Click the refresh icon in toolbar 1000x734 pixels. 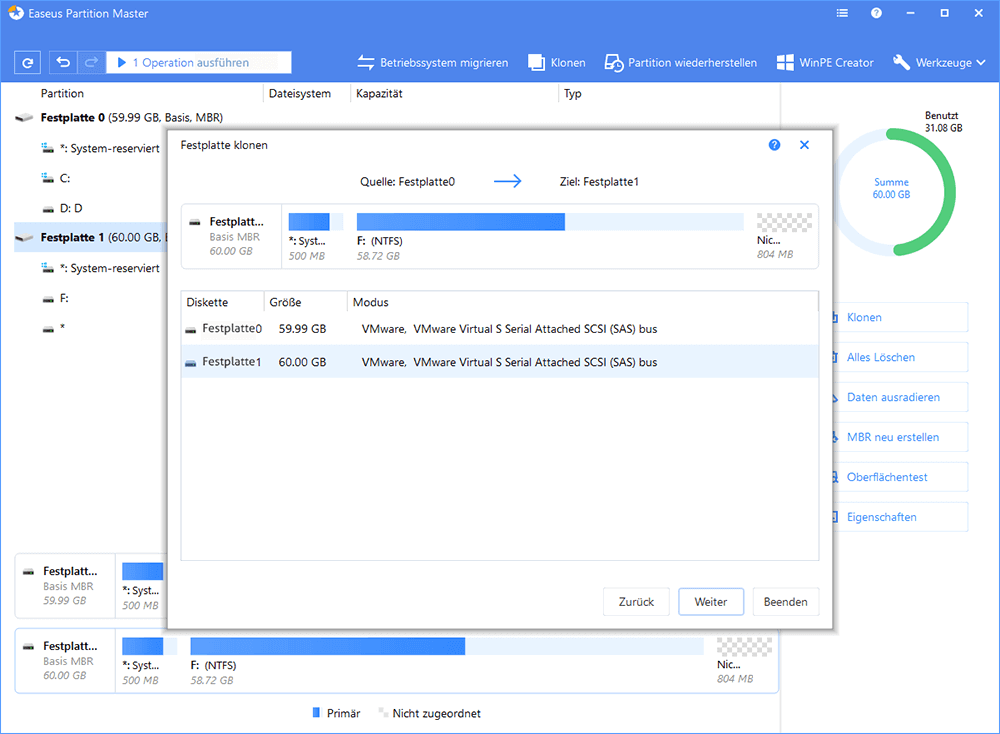(x=27, y=62)
